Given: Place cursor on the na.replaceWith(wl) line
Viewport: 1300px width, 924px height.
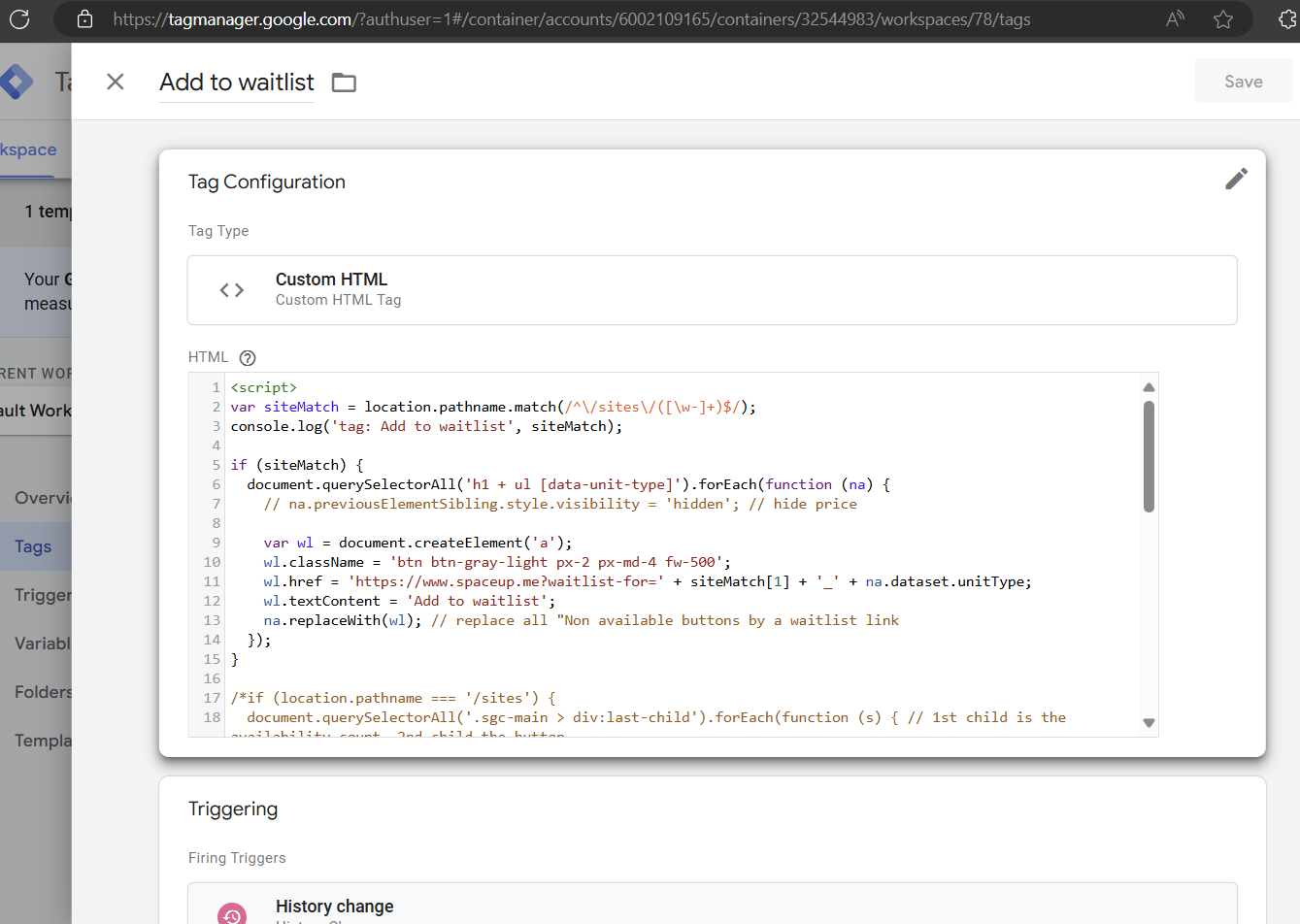Looking at the screenshot, I should [581, 620].
